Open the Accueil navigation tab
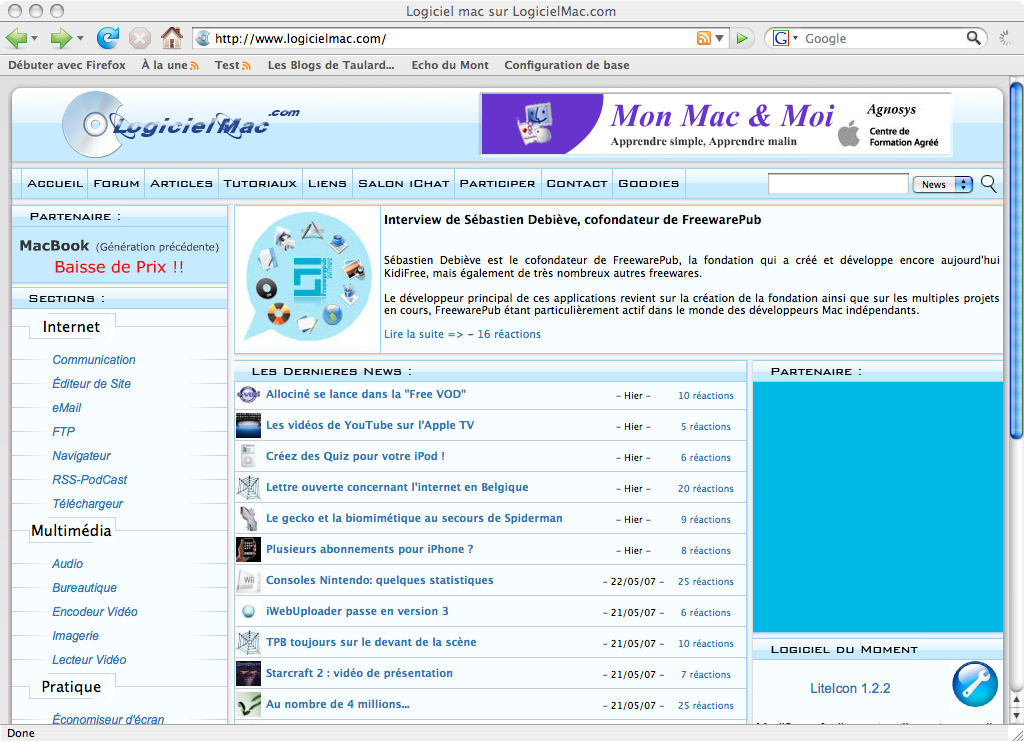Viewport: 1024px width, 742px height. pos(55,184)
